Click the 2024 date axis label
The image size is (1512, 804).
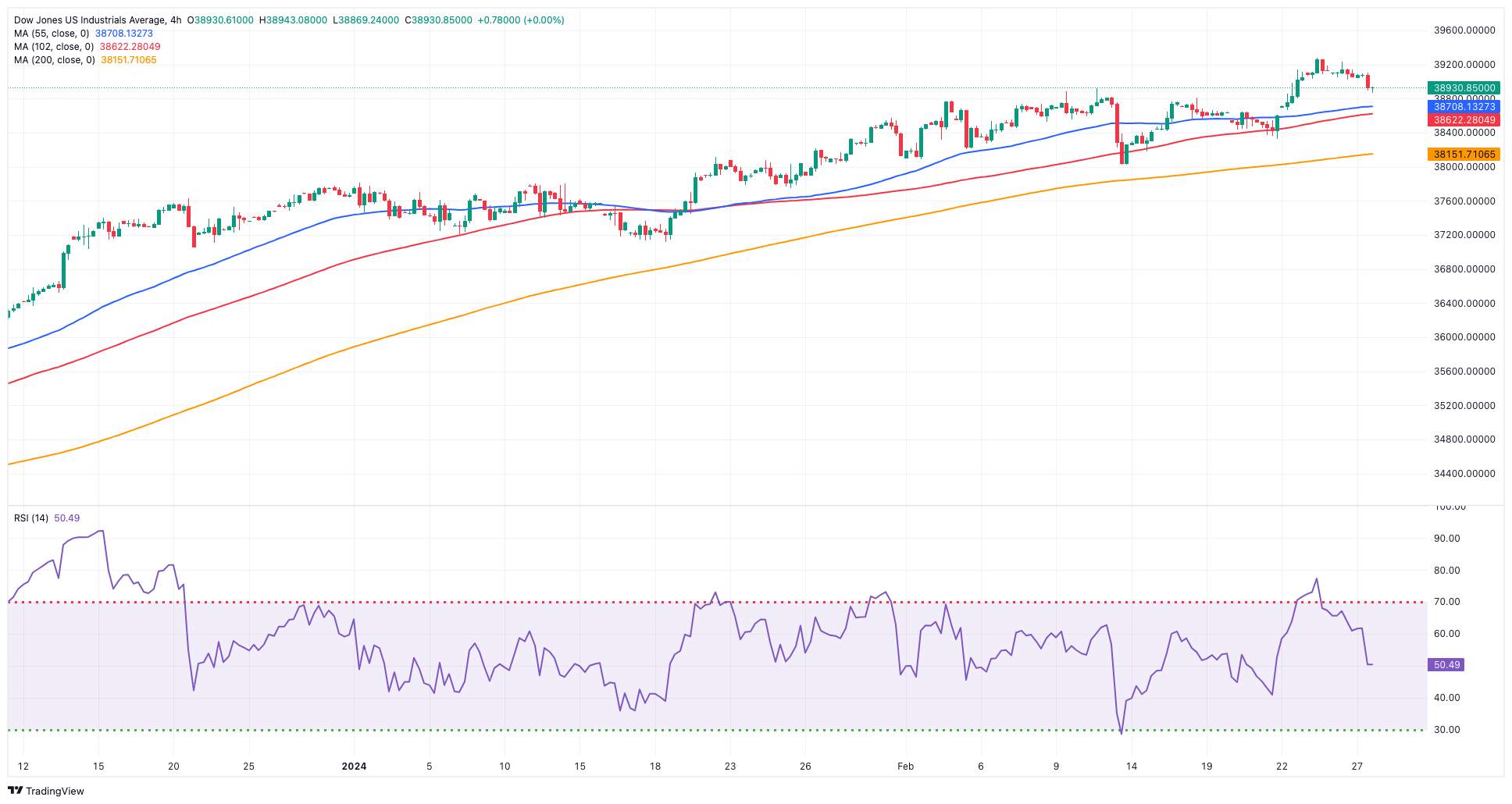tap(354, 767)
